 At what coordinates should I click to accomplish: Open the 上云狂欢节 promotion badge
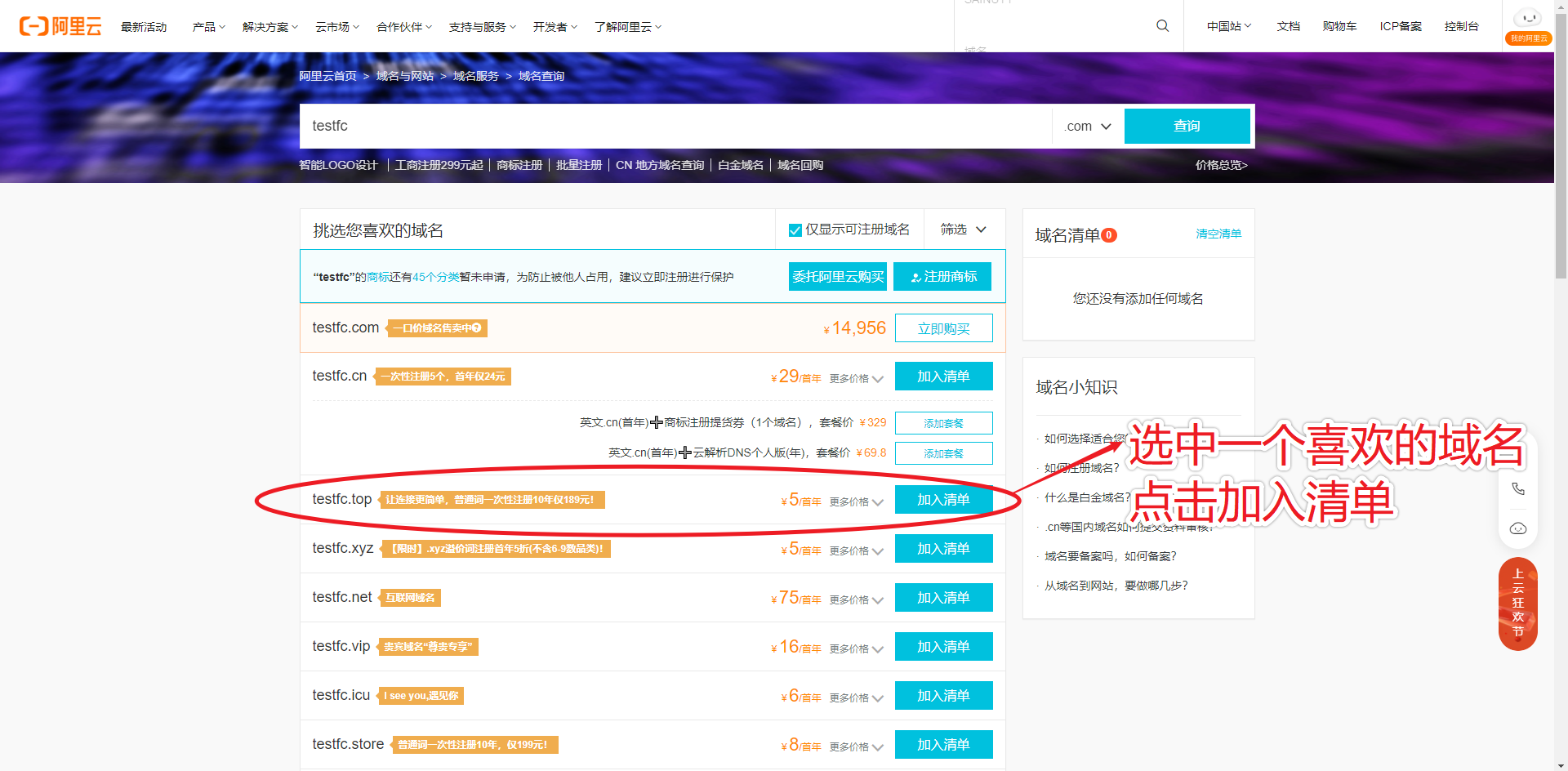tap(1518, 604)
